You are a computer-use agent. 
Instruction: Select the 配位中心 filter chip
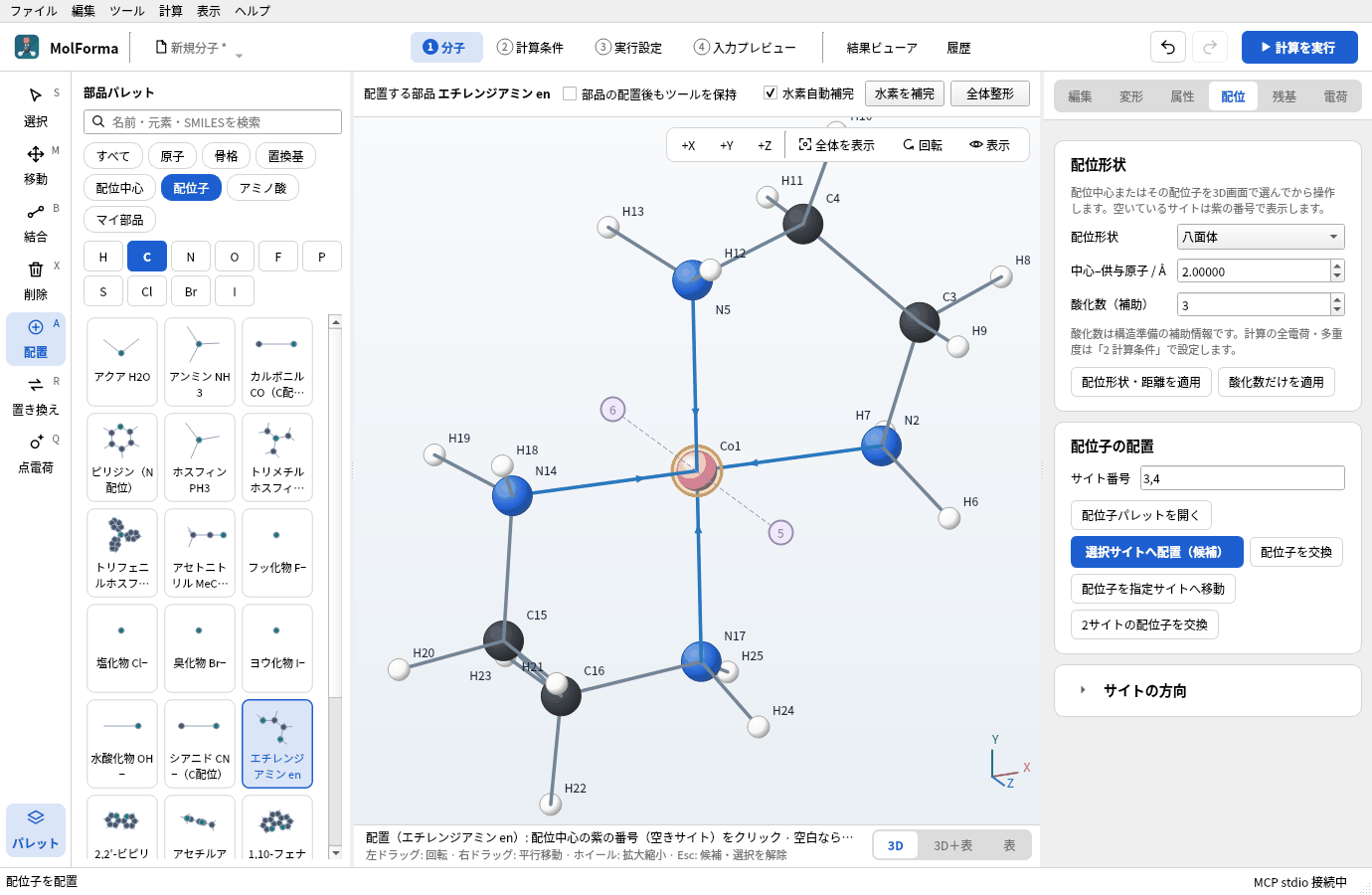point(119,188)
